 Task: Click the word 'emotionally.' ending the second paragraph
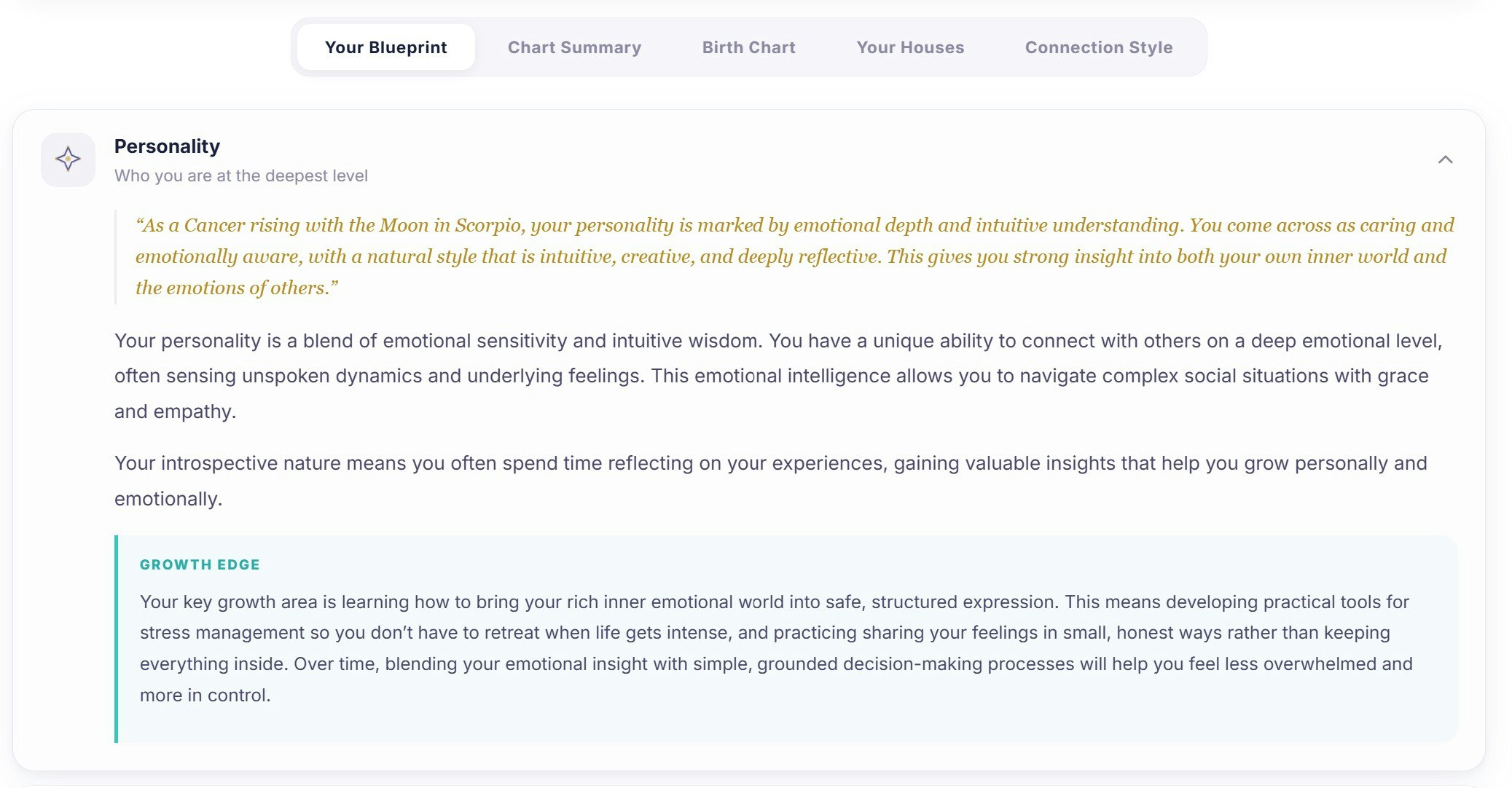coord(168,499)
